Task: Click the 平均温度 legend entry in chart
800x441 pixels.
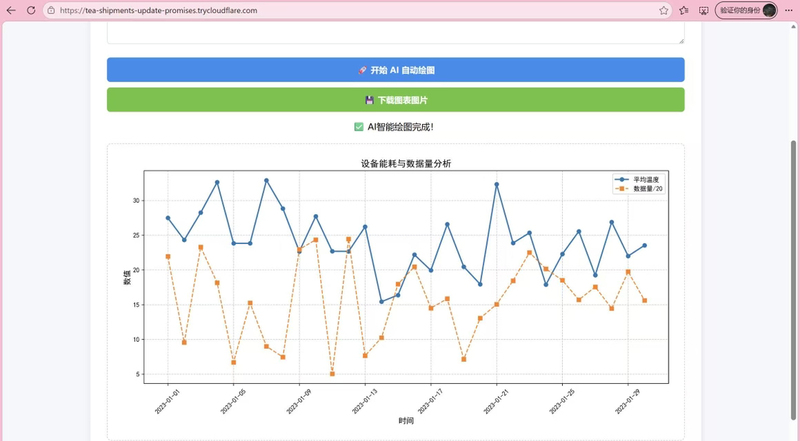Action: [x=638, y=180]
